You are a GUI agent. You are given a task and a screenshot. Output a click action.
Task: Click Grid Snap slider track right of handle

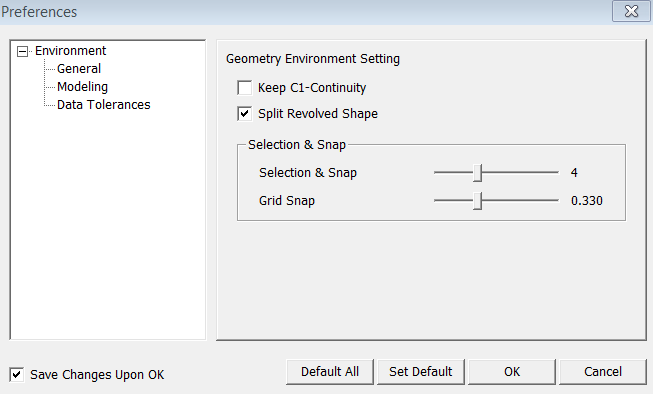pyautogui.click(x=521, y=201)
